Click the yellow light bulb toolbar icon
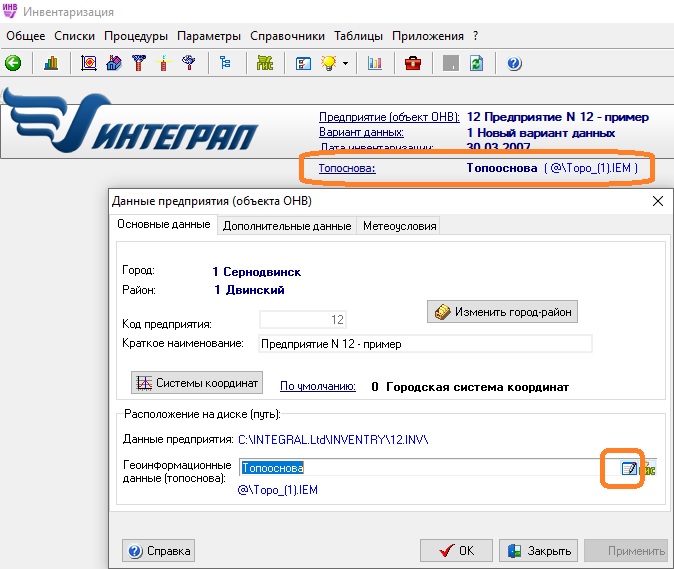Screen dimensions: 674x569 [328, 63]
